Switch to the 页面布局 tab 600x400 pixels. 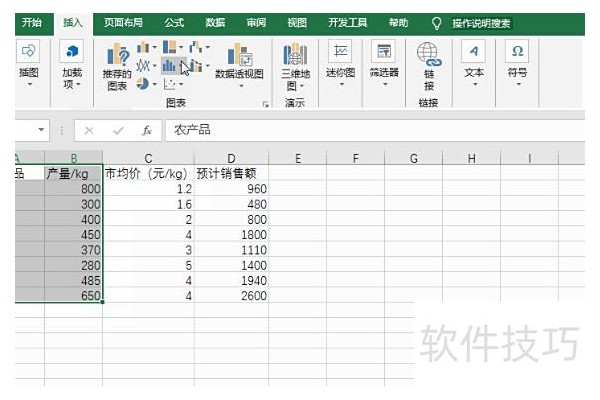point(123,23)
